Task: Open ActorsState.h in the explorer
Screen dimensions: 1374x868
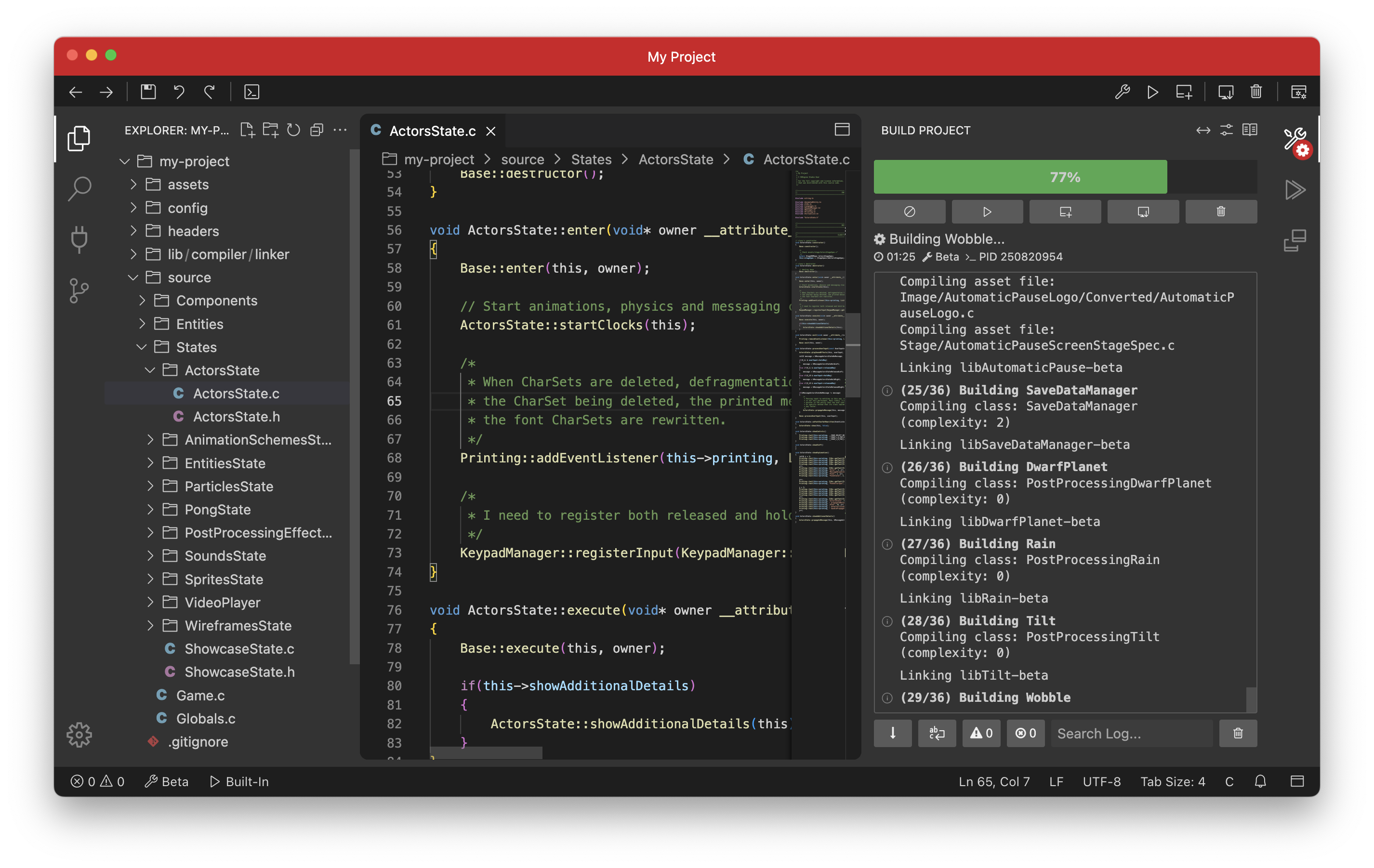Action: [236, 417]
